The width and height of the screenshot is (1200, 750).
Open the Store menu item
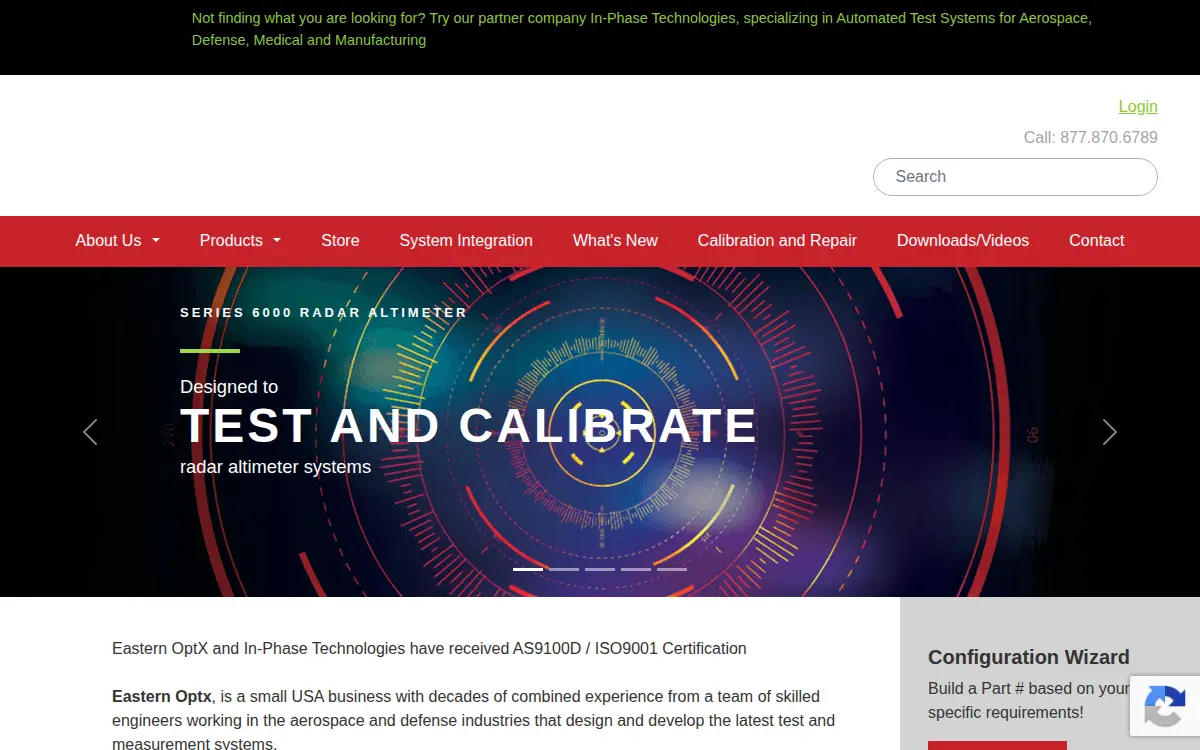point(340,241)
